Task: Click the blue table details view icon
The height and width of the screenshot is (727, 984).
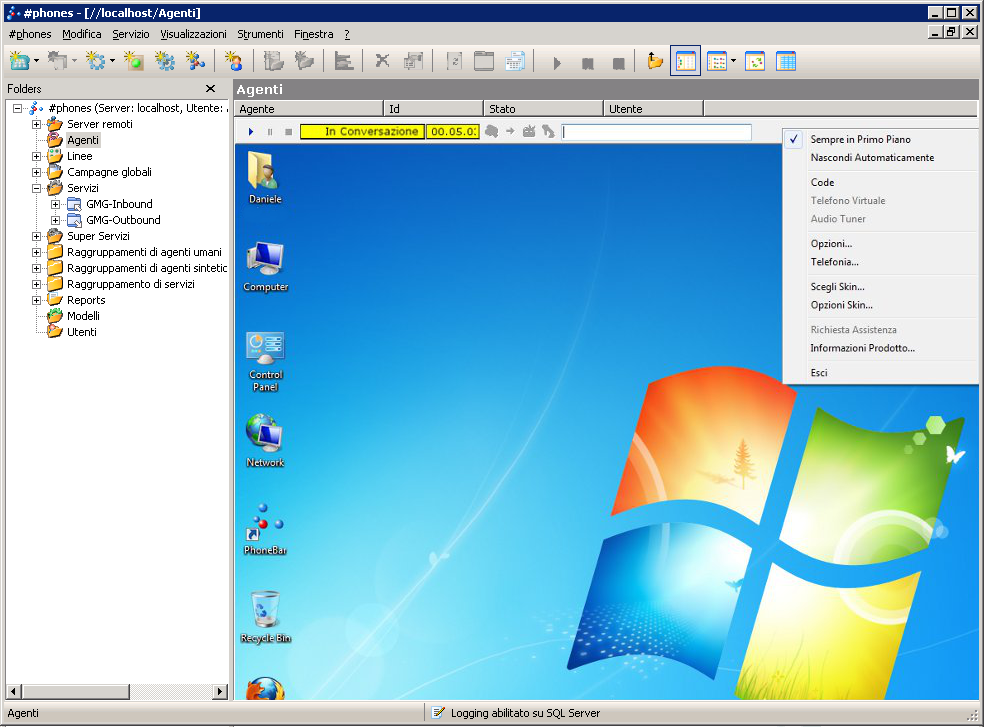Action: point(786,61)
